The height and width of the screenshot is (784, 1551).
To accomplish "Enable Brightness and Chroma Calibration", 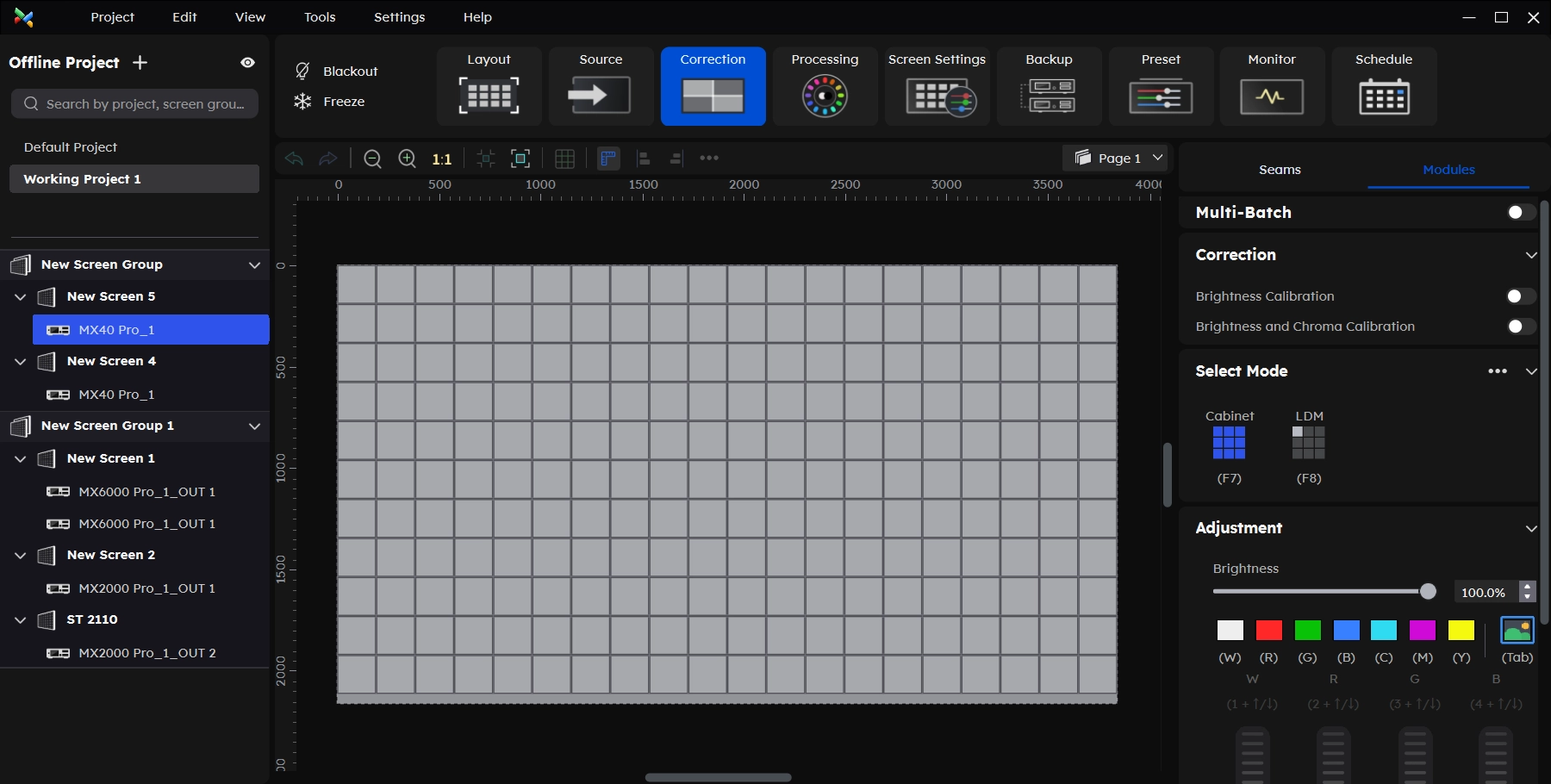I will point(1520,327).
